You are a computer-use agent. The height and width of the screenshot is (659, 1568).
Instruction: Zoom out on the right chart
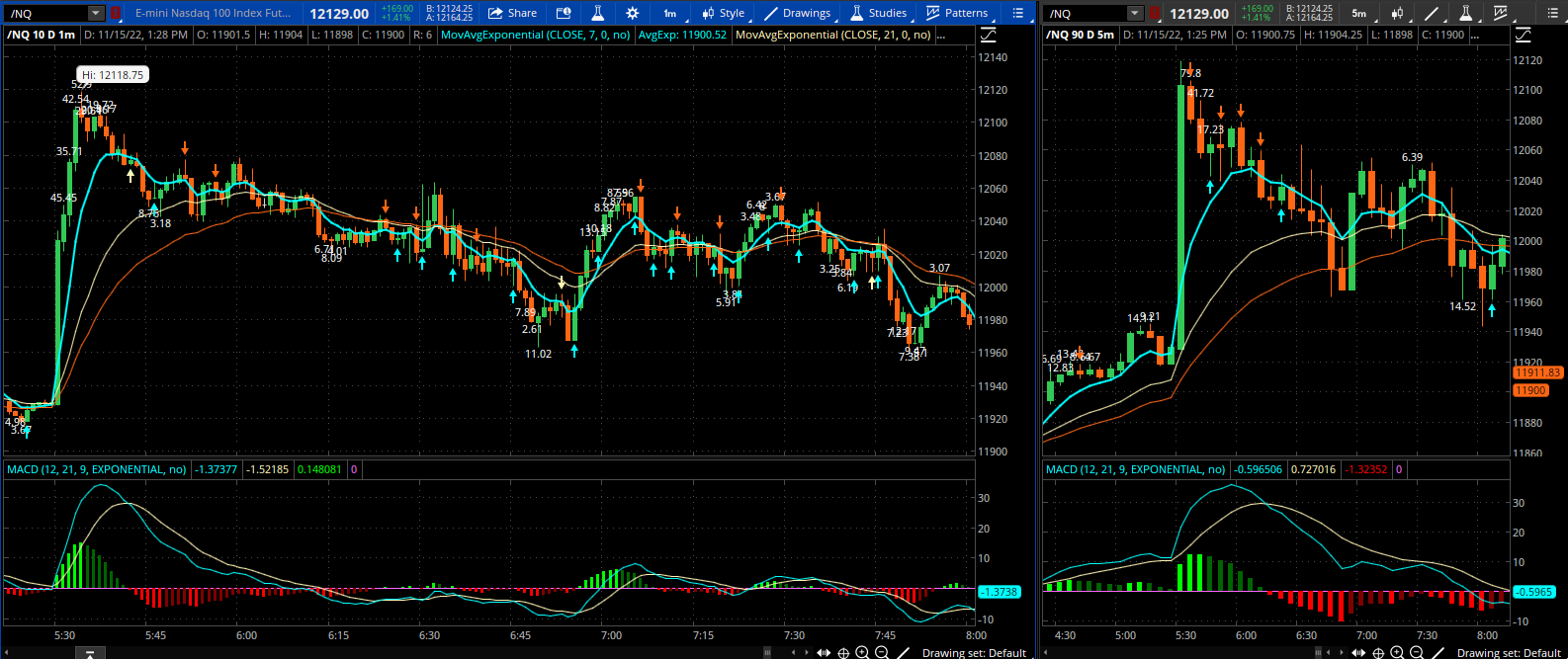[x=1416, y=653]
